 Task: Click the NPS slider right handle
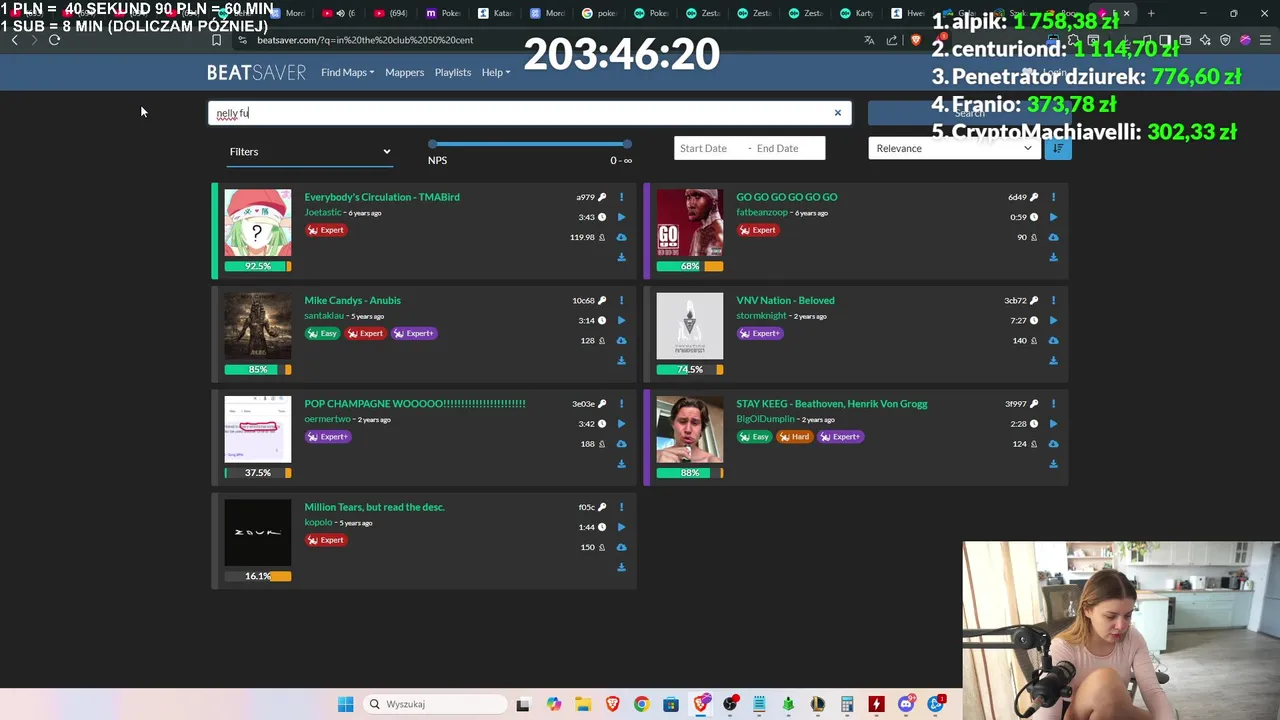pyautogui.click(x=627, y=144)
